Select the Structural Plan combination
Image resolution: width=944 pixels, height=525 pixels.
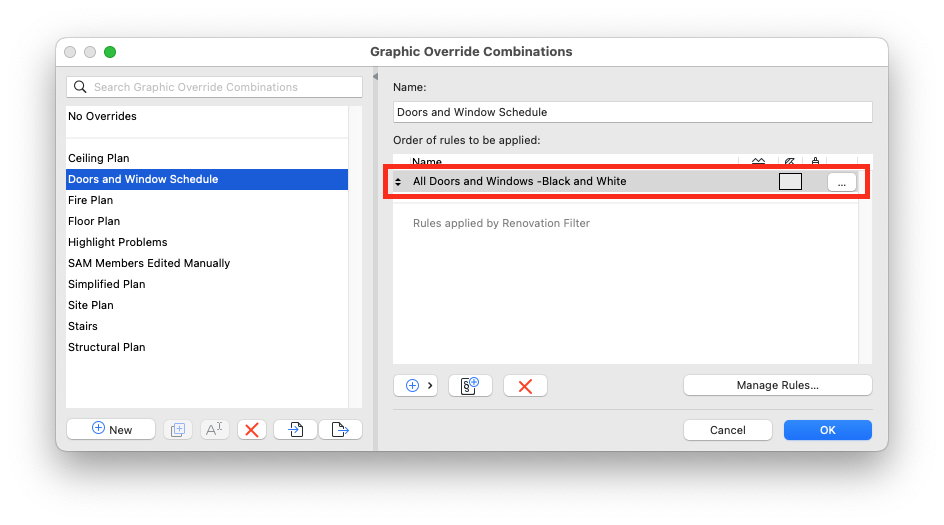207,347
